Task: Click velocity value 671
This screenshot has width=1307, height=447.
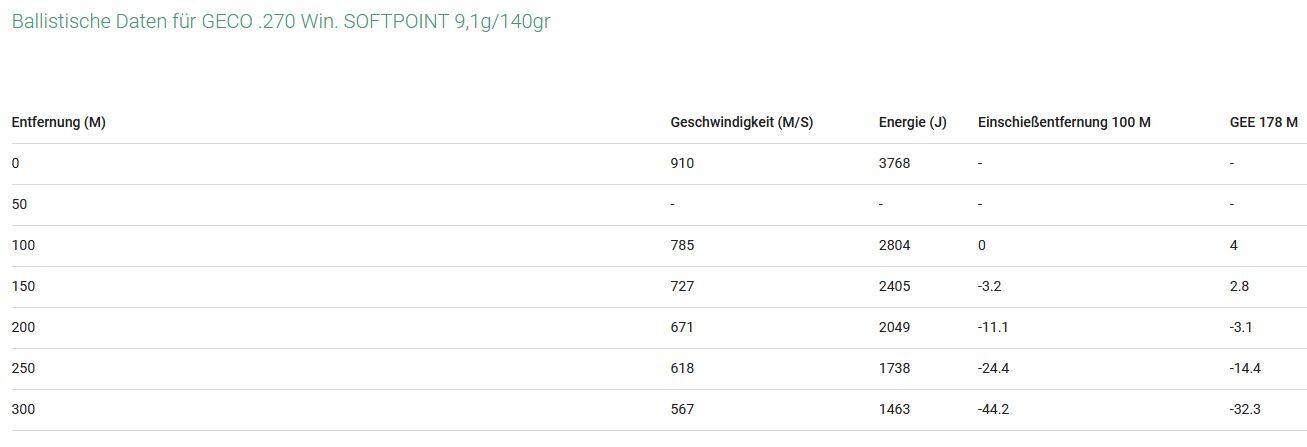Action: 682,327
